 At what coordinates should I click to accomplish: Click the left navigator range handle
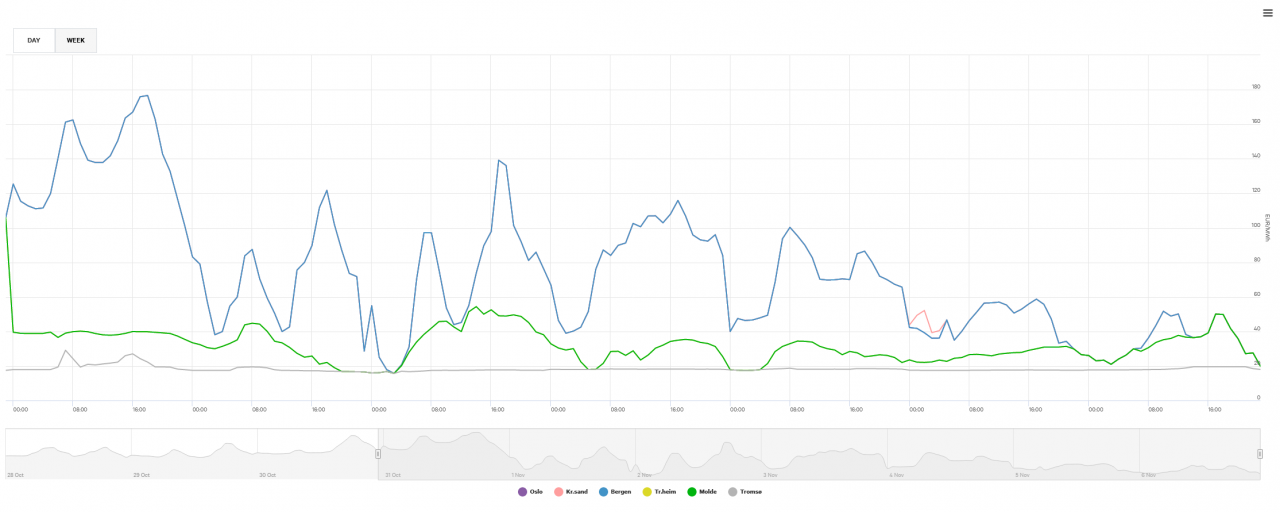point(378,454)
